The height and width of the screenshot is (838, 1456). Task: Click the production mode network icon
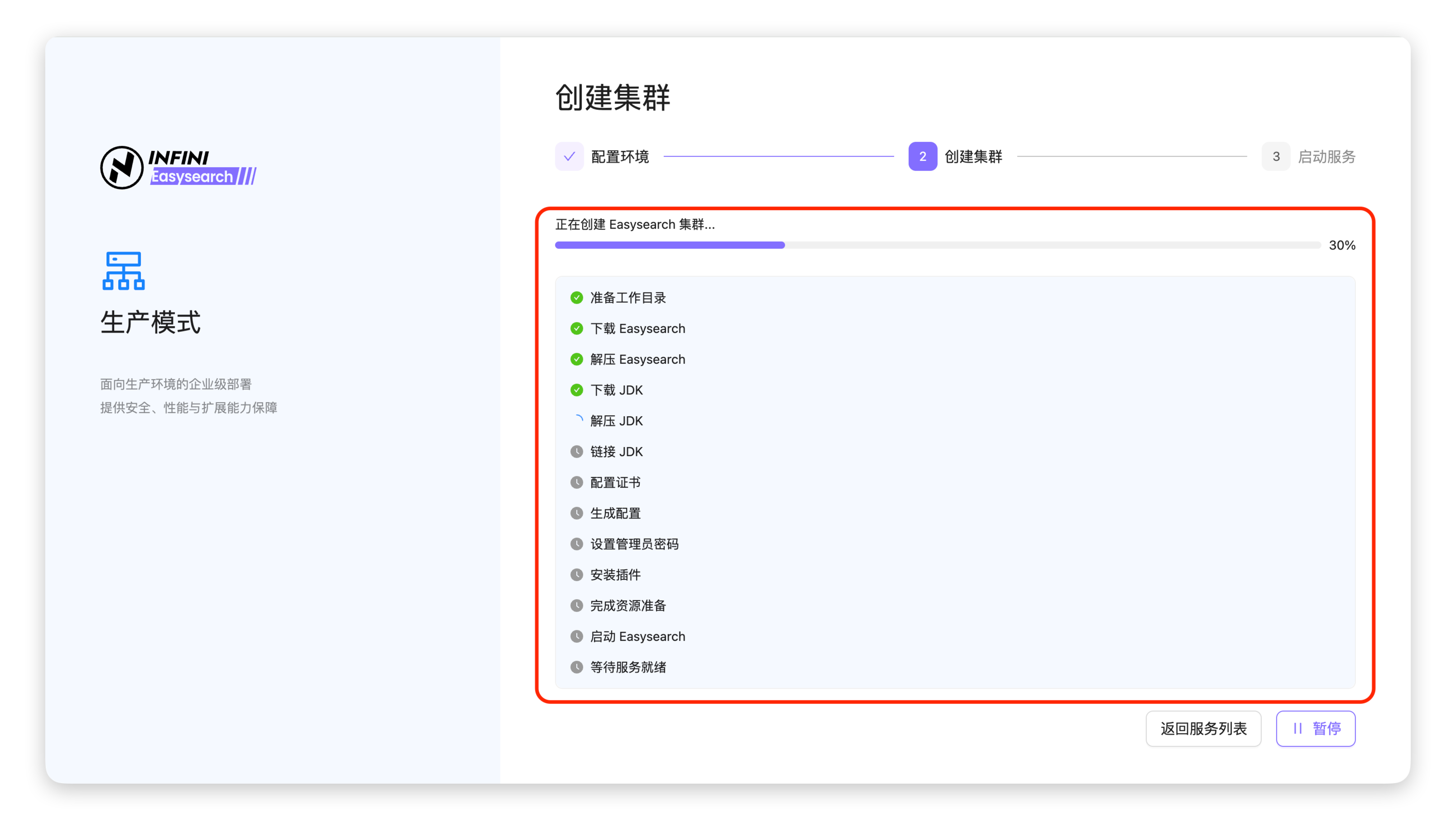point(124,270)
